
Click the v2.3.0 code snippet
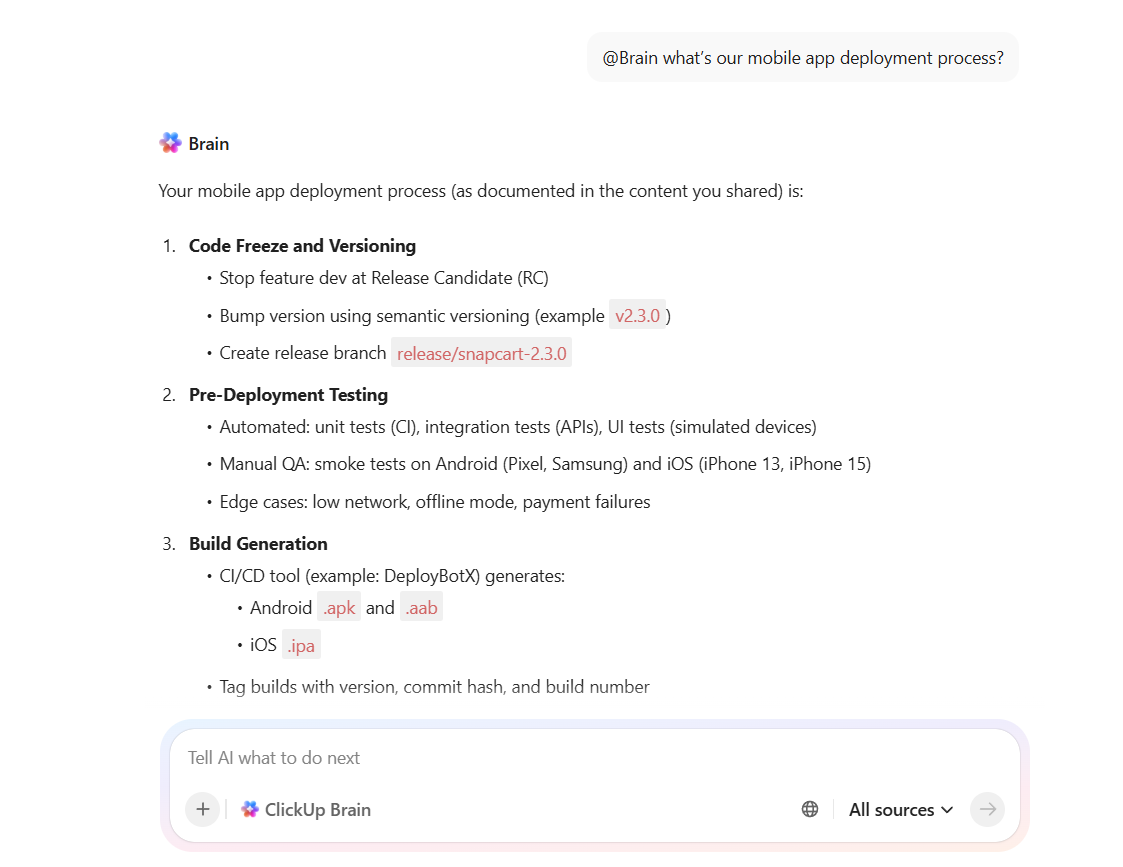[637, 315]
